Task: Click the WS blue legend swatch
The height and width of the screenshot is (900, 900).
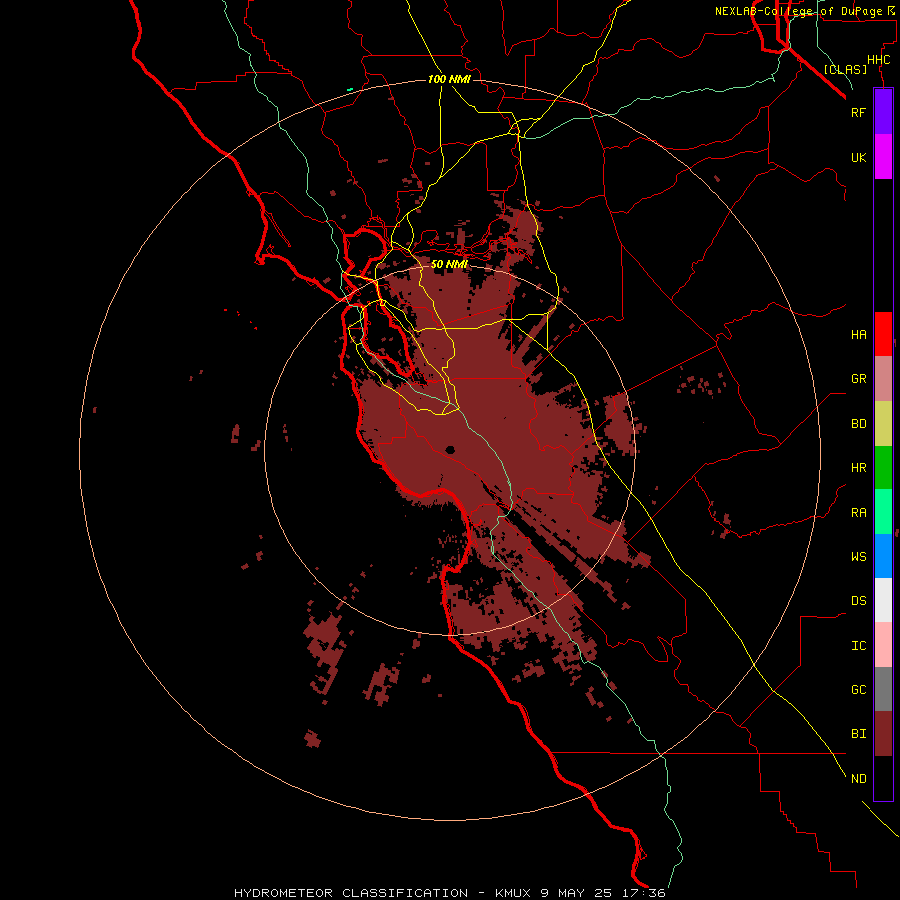Action: click(x=883, y=556)
